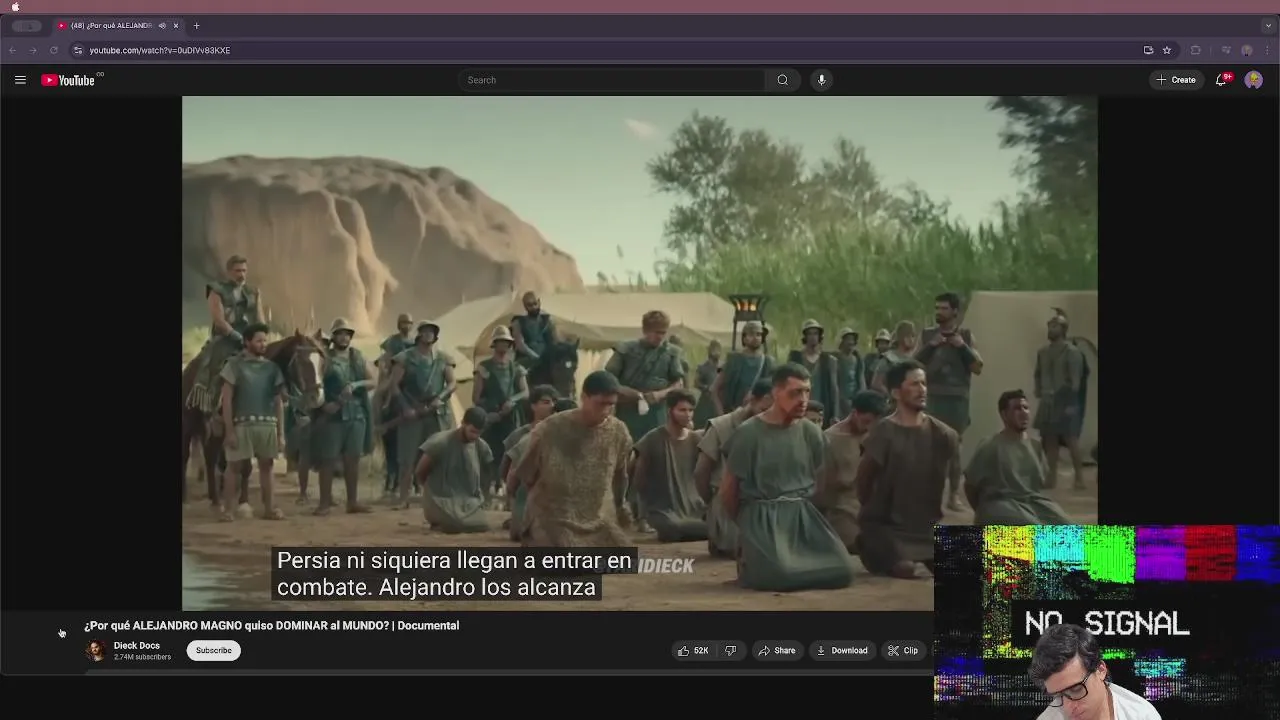Go to the YouTube home logo
1280x720 pixels.
click(68, 80)
